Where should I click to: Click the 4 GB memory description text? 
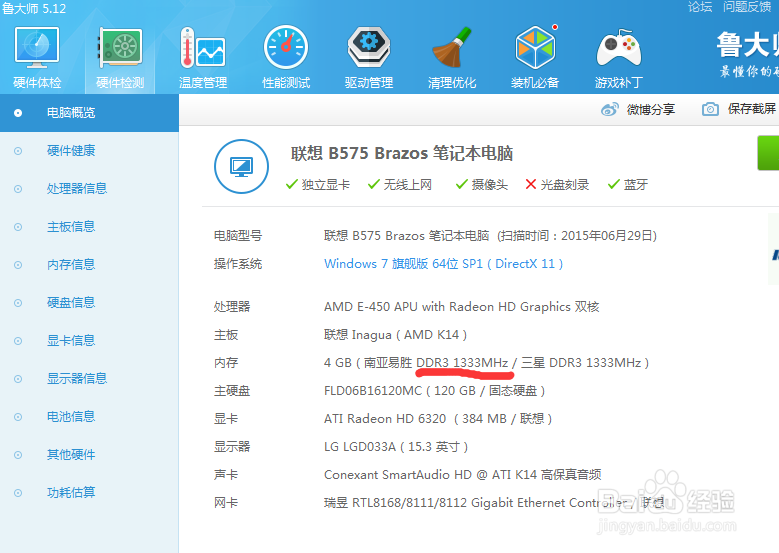[486, 363]
